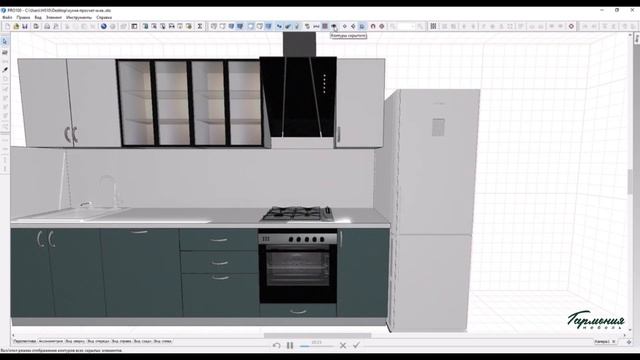Image resolution: width=640 pixels, height=360 pixels.
Task: Select the arrow selection tool in left toolbar
Action: coord(5,42)
